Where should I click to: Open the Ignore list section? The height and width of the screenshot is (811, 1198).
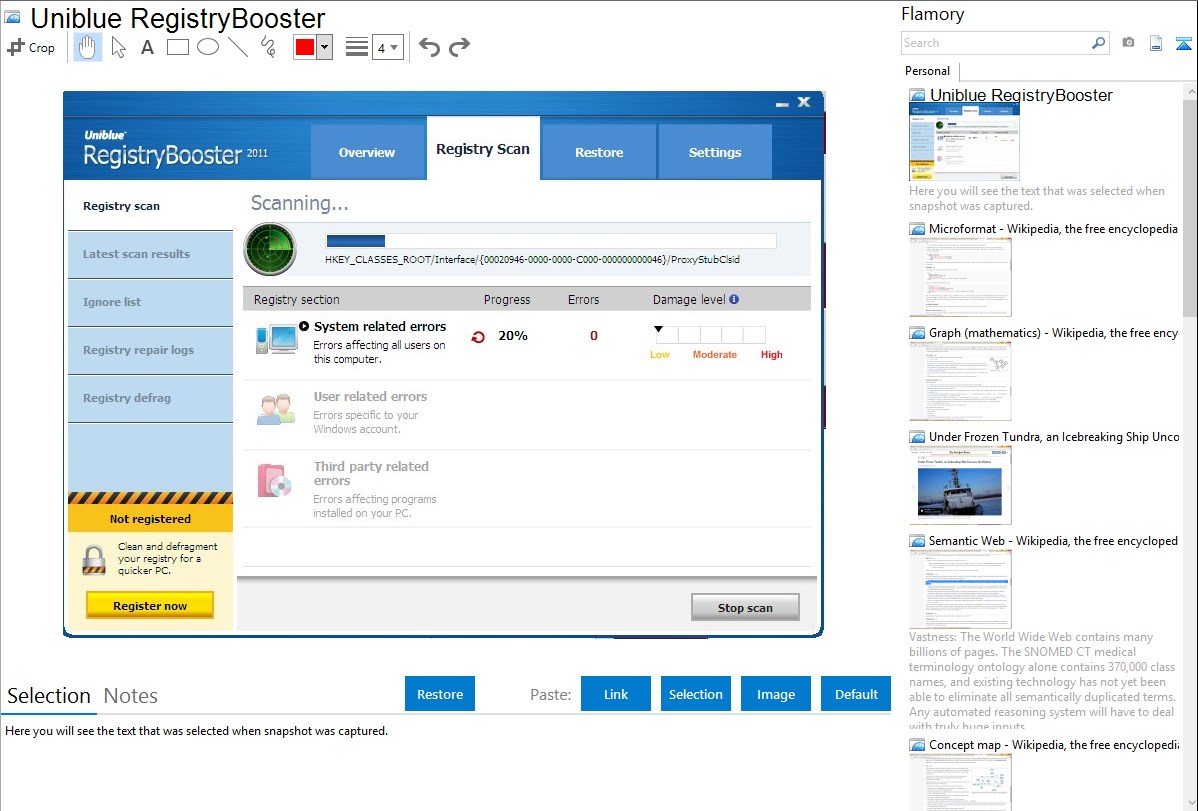click(x=151, y=302)
